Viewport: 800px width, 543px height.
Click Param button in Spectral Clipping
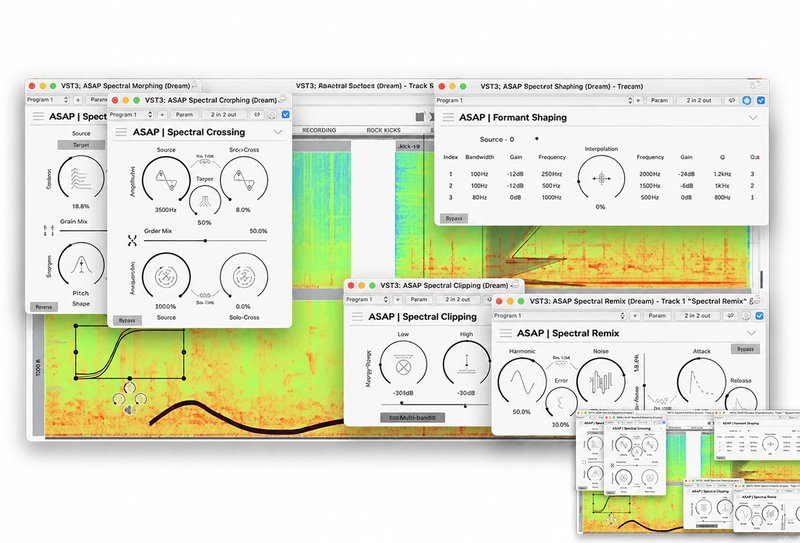pyautogui.click(x=419, y=300)
